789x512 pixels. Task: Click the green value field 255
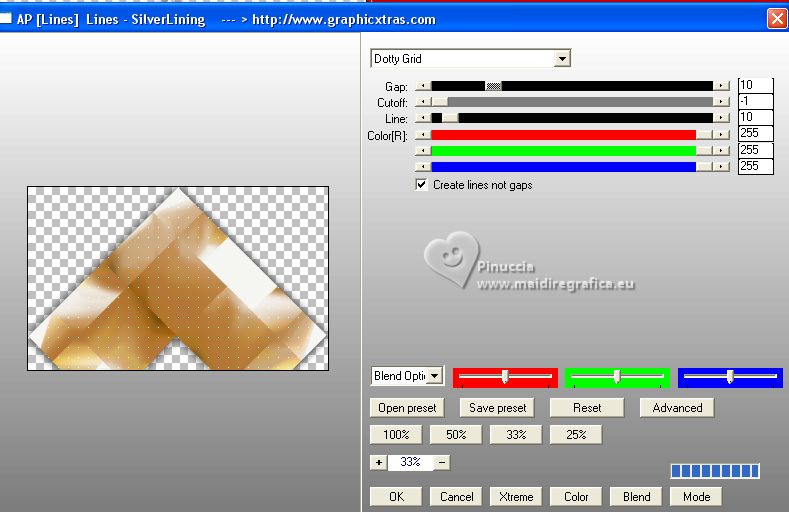(x=755, y=150)
